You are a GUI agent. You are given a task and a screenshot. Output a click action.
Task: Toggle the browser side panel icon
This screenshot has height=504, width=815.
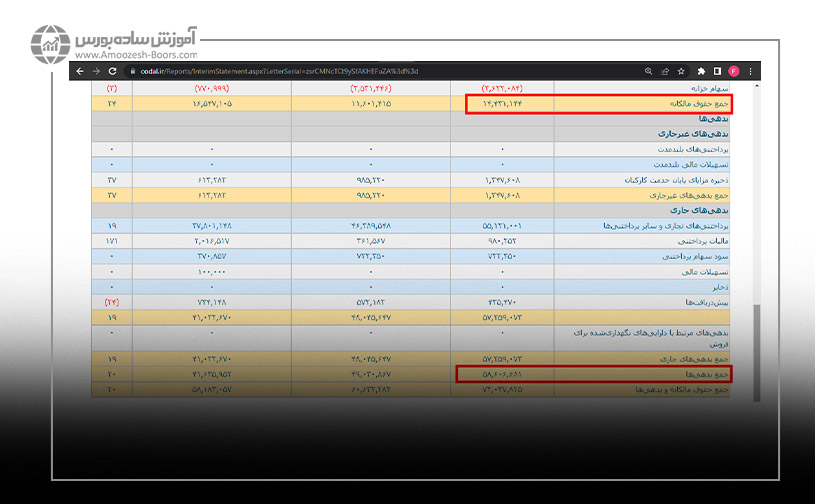pos(716,71)
